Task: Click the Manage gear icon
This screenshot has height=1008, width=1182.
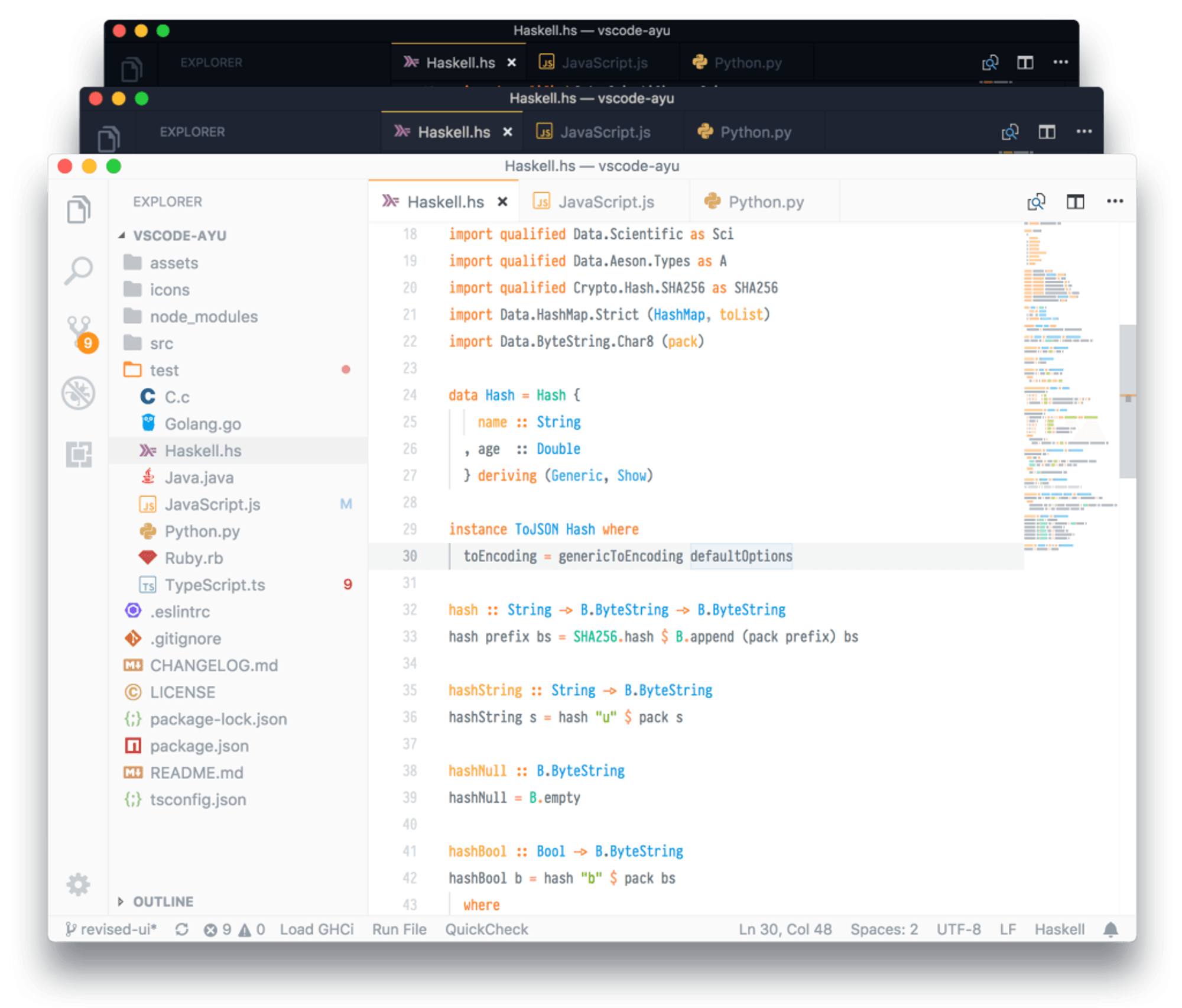Action: point(78,884)
